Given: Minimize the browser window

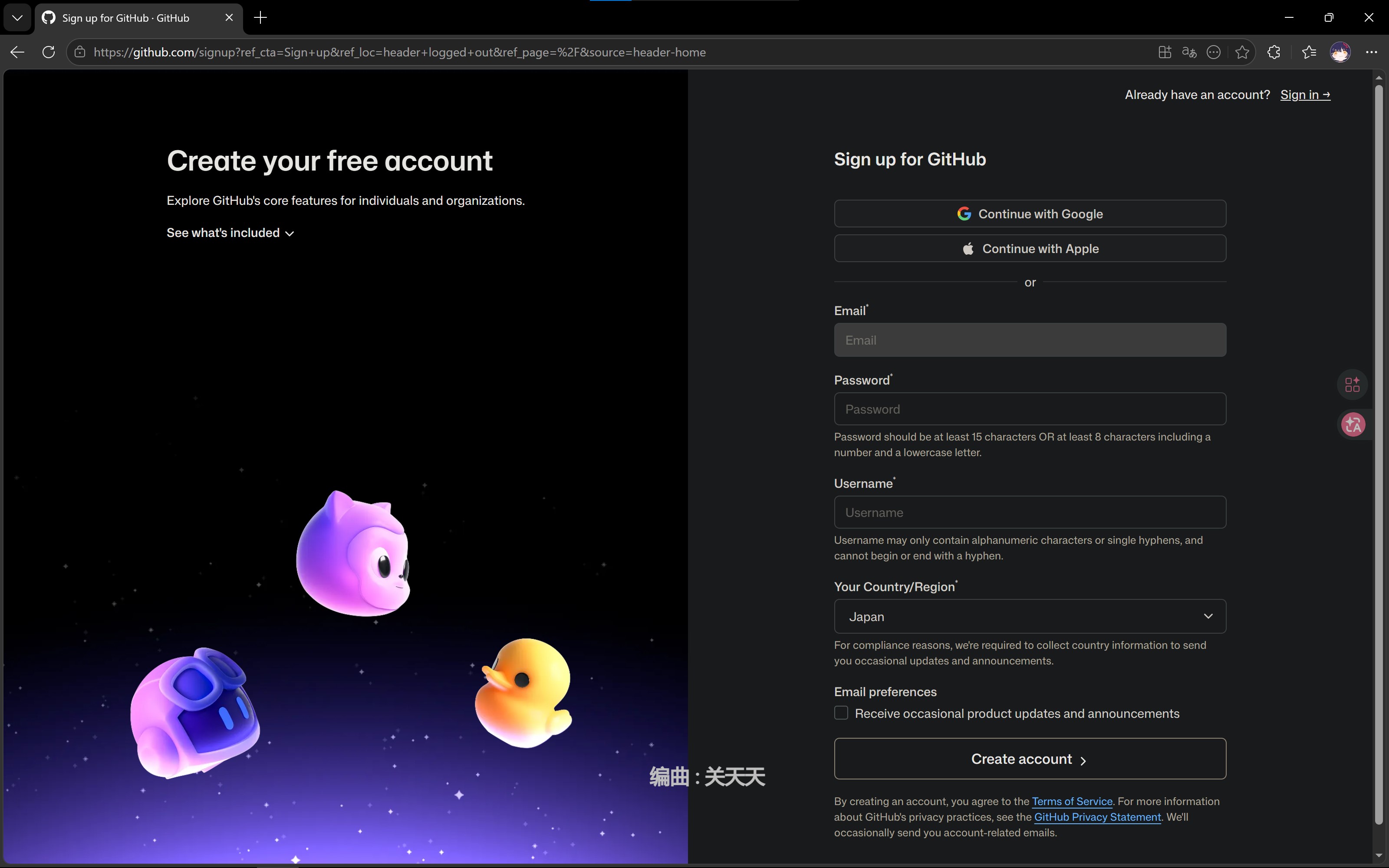Looking at the screenshot, I should [1289, 18].
